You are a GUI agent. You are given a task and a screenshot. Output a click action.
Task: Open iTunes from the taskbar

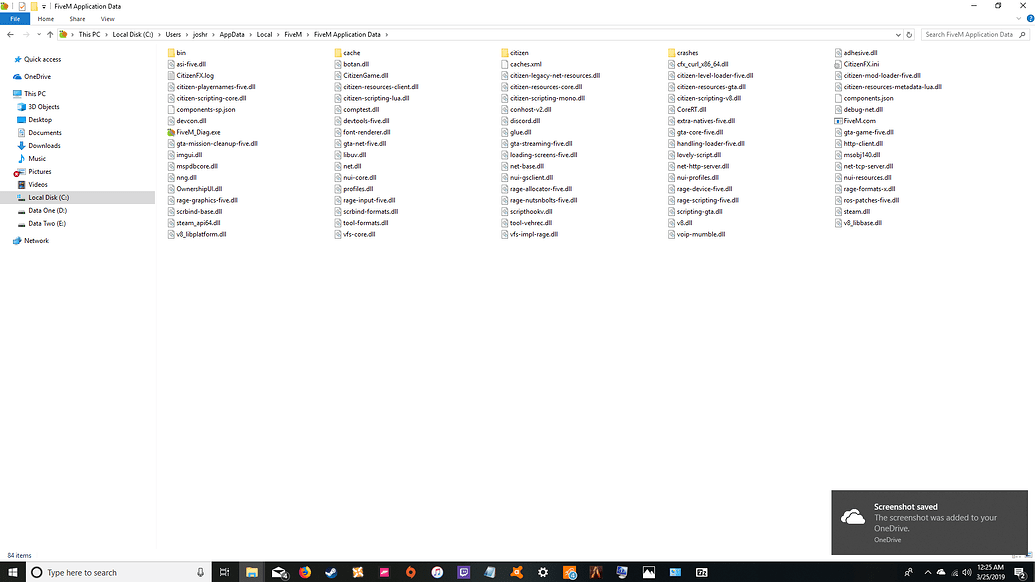[436, 571]
